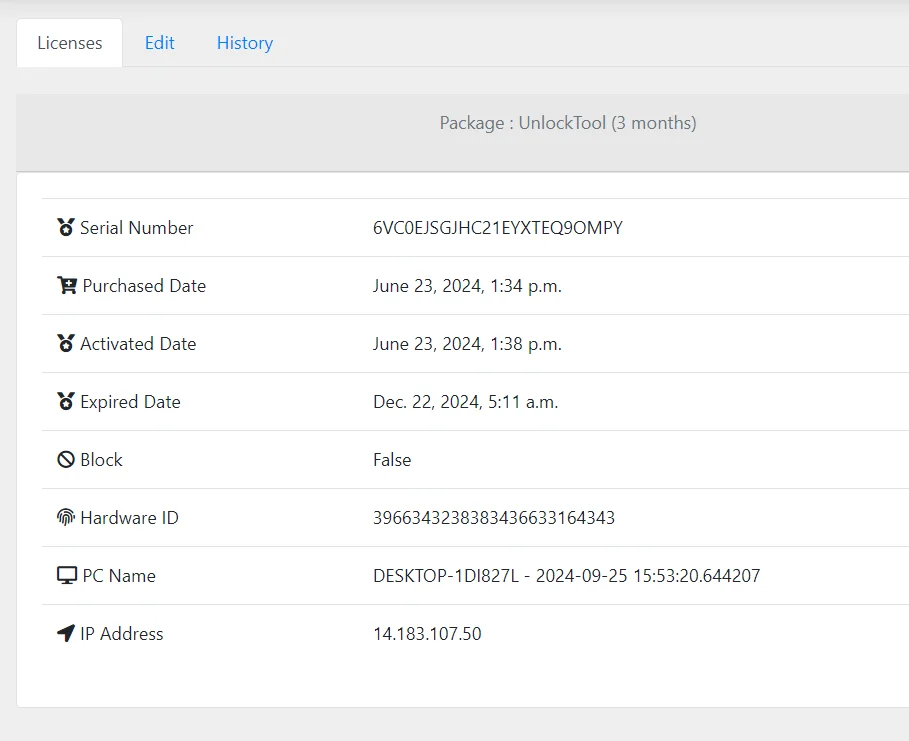Click the arrow icon beside IP Address
The height and width of the screenshot is (741, 909).
click(66, 633)
